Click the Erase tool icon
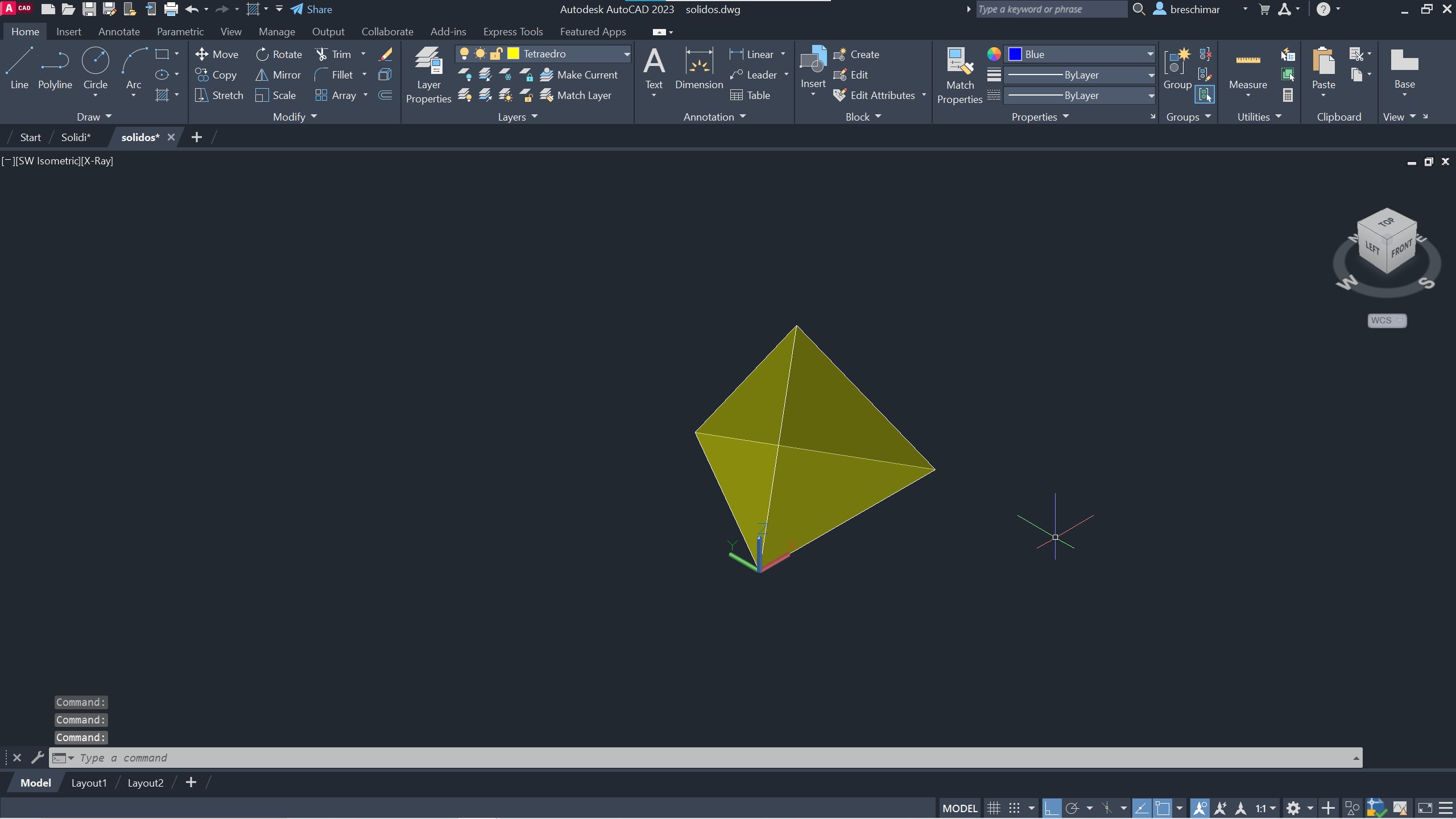Viewport: 1456px width, 819px height. coord(386,54)
